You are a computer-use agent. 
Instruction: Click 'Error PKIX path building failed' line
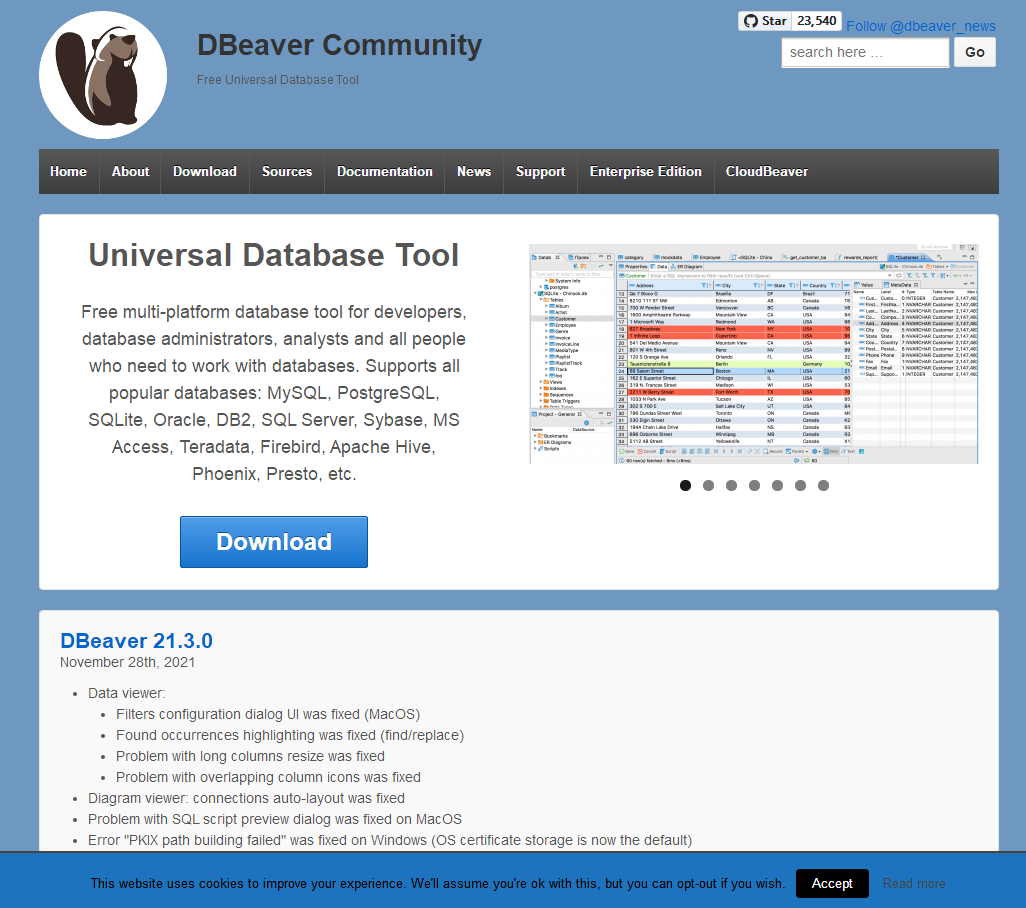click(x=390, y=840)
